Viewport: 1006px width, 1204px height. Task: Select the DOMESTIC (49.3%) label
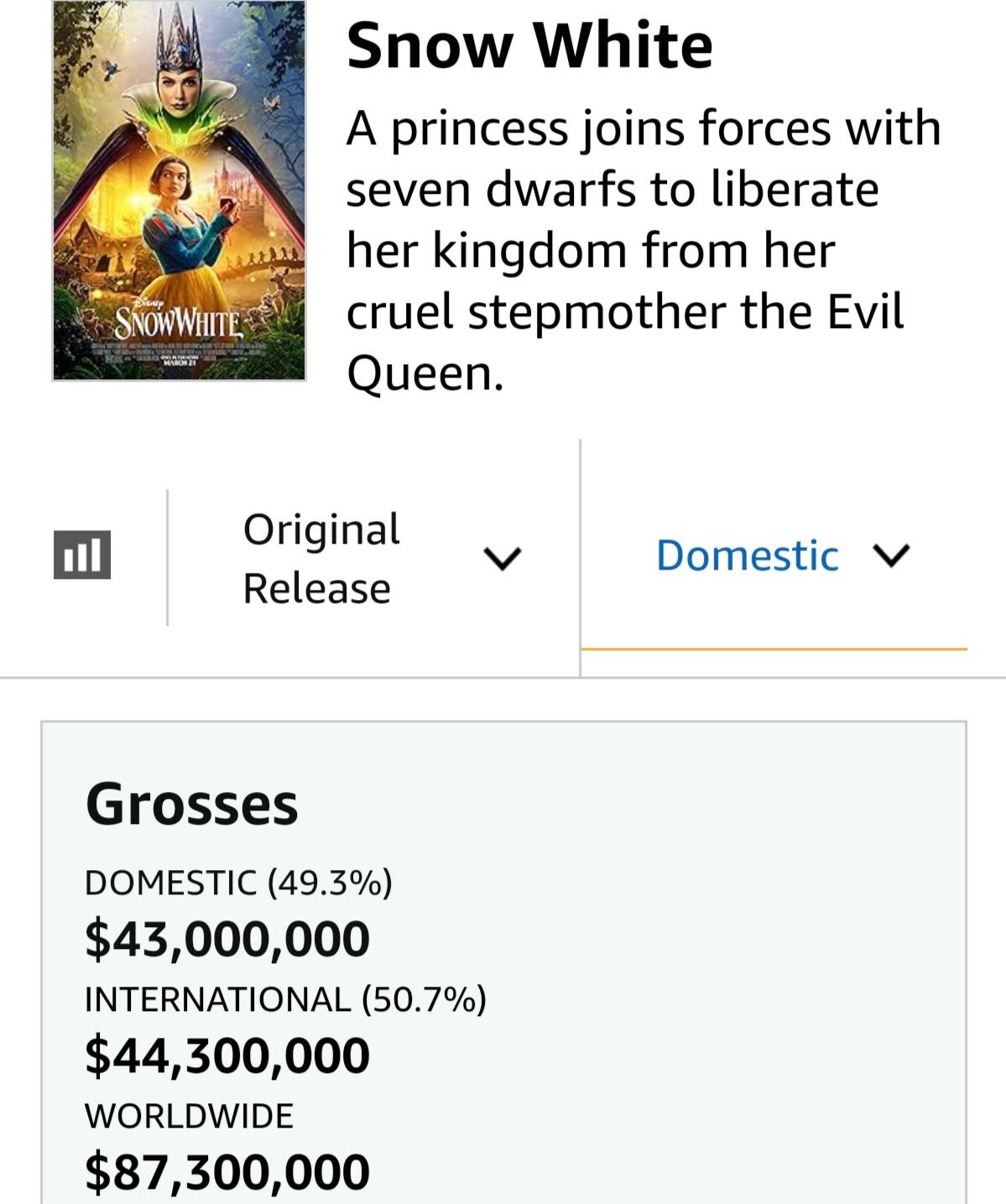pos(238,883)
